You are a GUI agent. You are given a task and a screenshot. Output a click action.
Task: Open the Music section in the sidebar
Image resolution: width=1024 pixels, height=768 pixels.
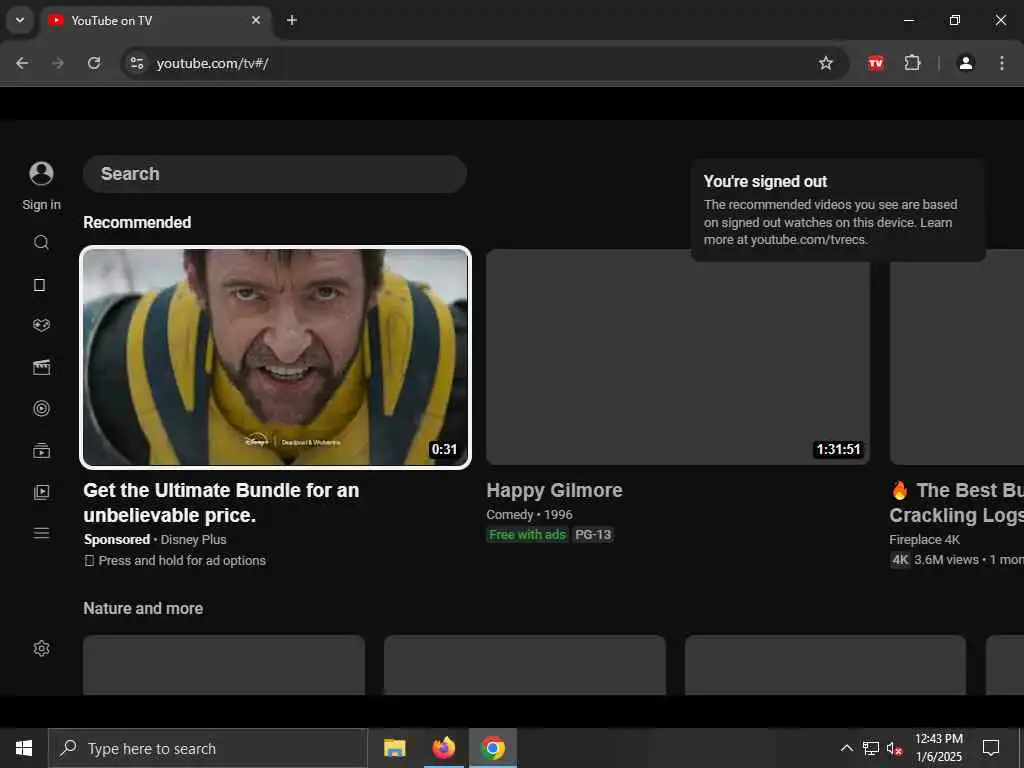click(x=41, y=409)
